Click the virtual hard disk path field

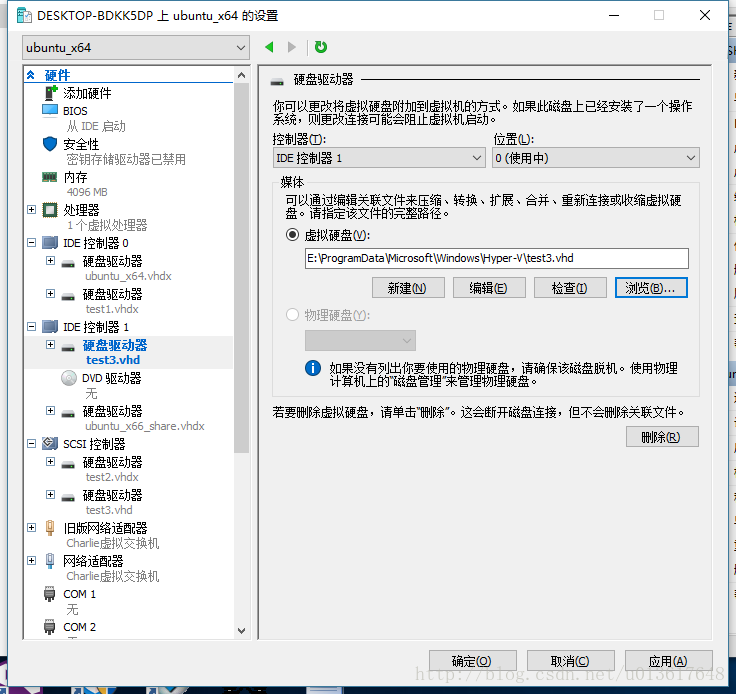coord(497,258)
